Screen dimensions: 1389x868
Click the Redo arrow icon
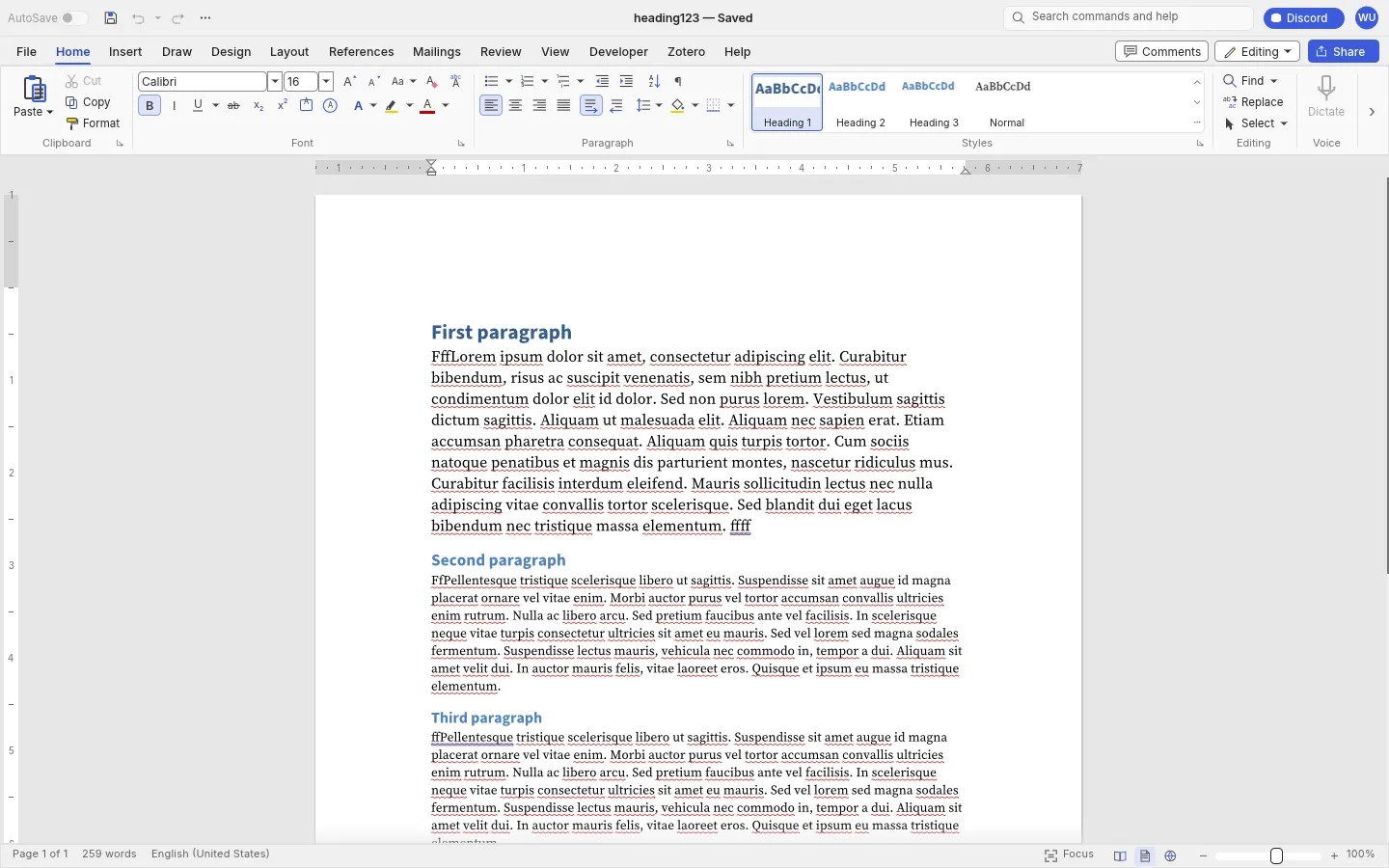click(178, 18)
